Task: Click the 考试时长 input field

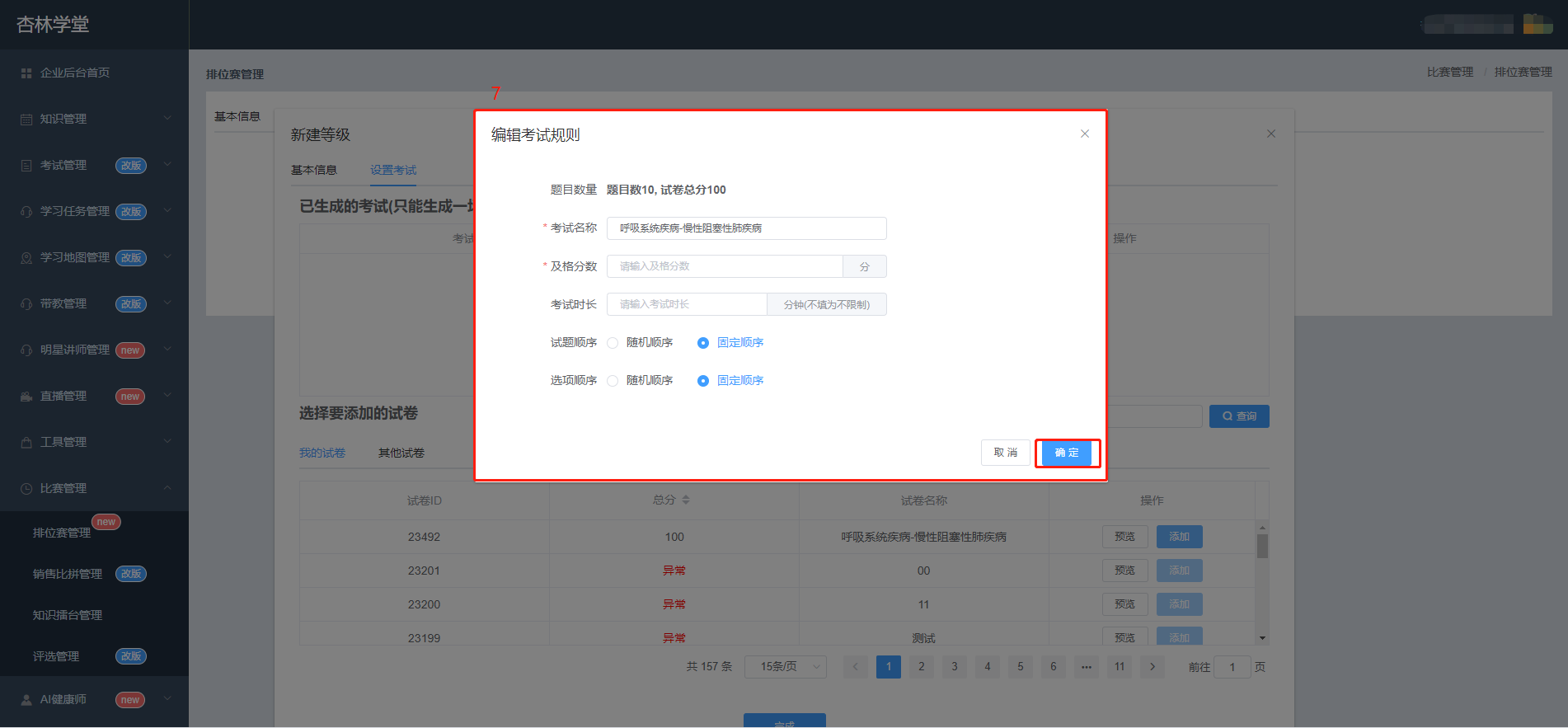Action: [x=687, y=304]
